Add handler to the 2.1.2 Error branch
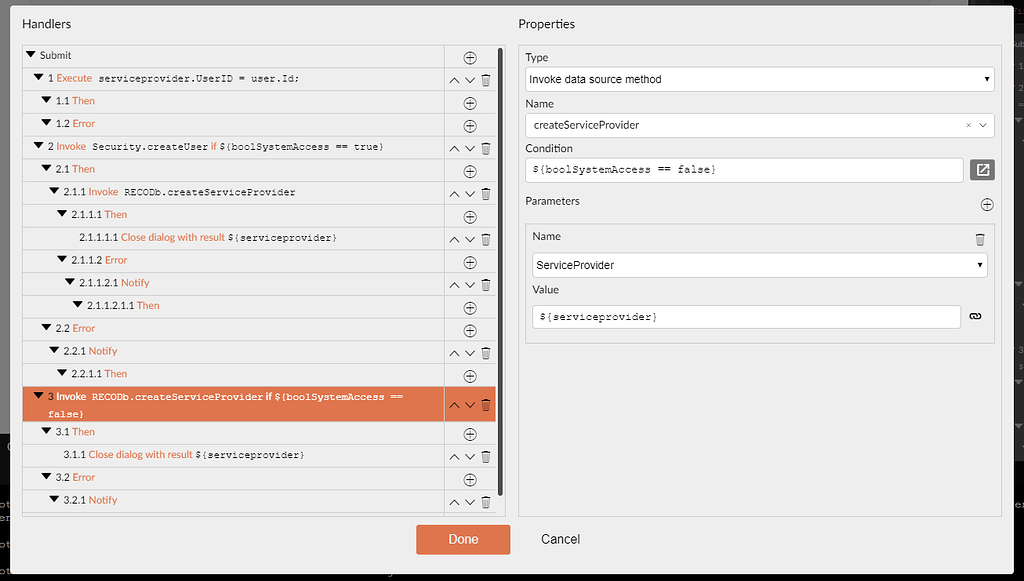Viewport: 1024px width, 581px height. point(470,262)
